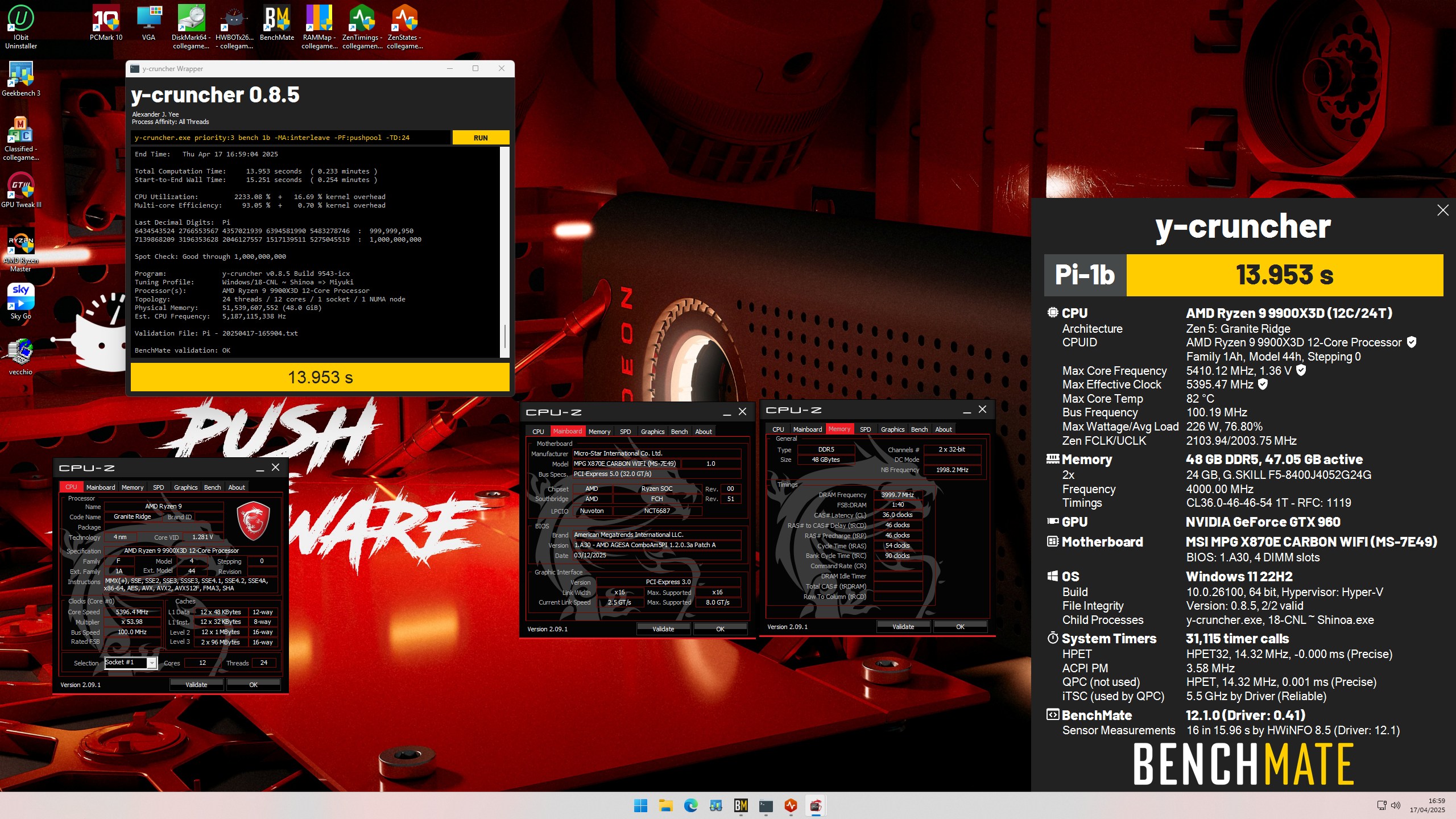Image resolution: width=1456 pixels, height=819 pixels.
Task: Click the verified shield next to CPUID in BenchMate
Action: [x=1411, y=342]
